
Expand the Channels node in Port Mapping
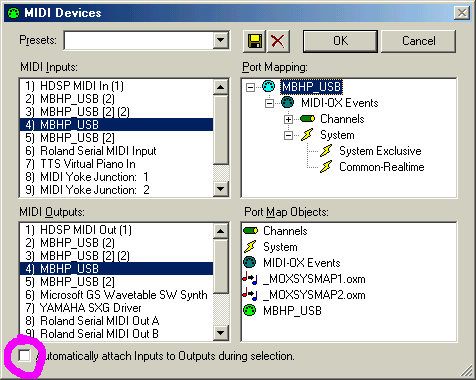(288, 119)
